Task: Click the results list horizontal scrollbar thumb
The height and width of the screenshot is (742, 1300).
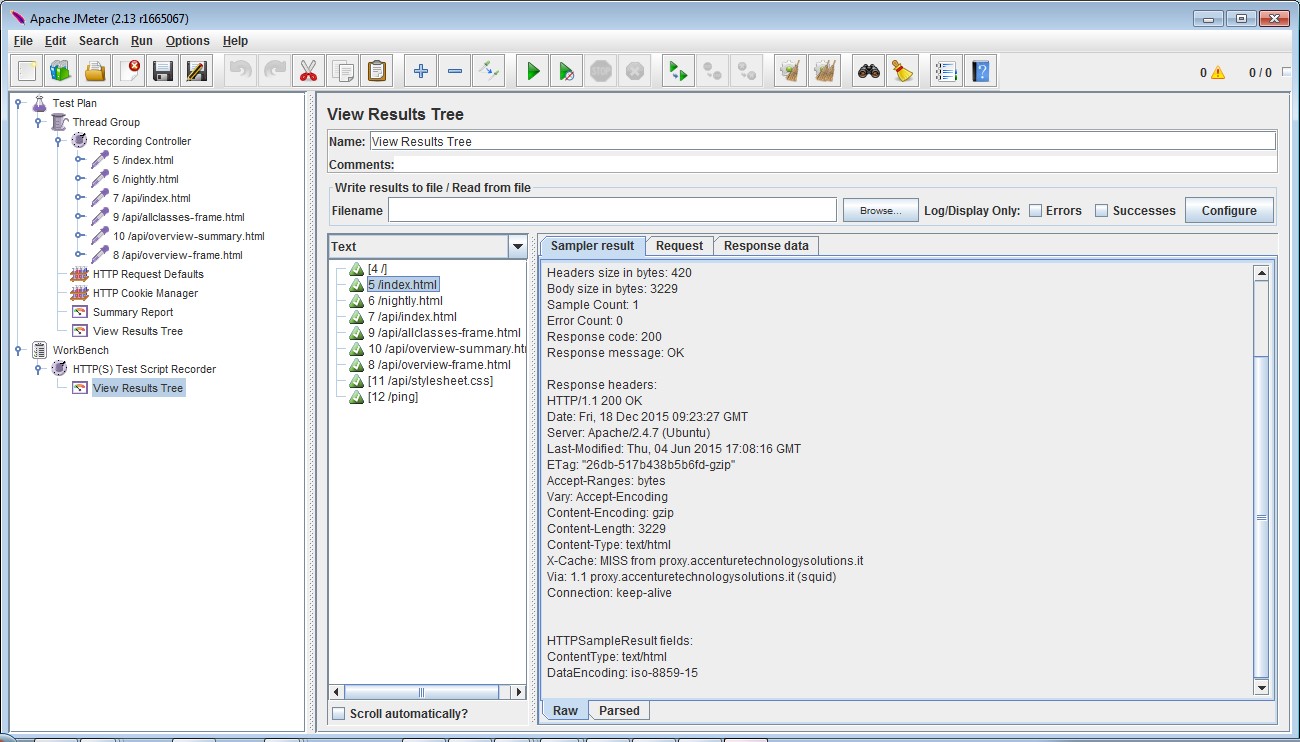Action: [420, 692]
